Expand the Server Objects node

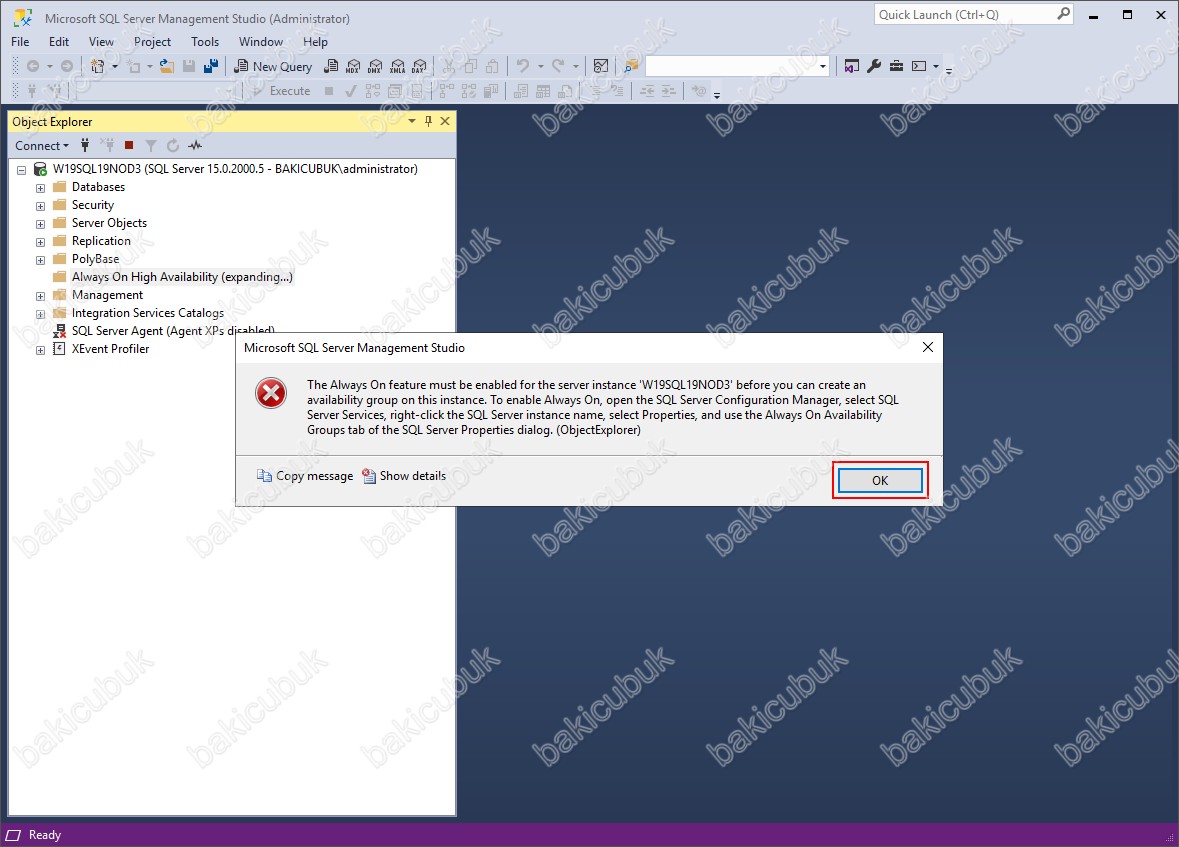pyautogui.click(x=41, y=224)
